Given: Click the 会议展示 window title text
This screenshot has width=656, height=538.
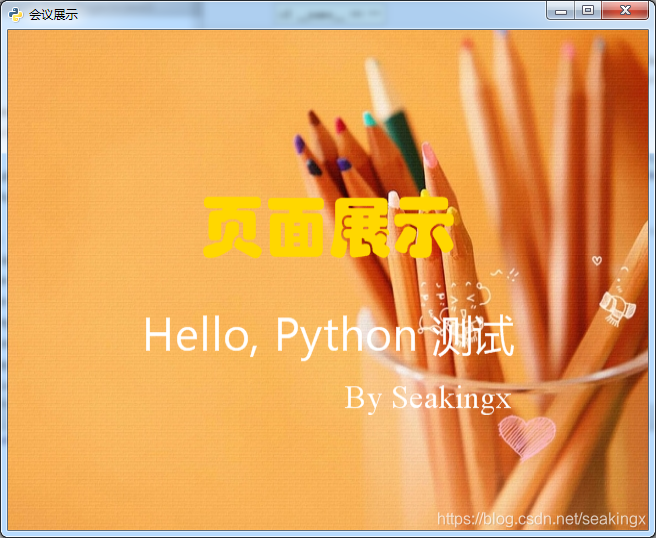Looking at the screenshot, I should tap(53, 15).
